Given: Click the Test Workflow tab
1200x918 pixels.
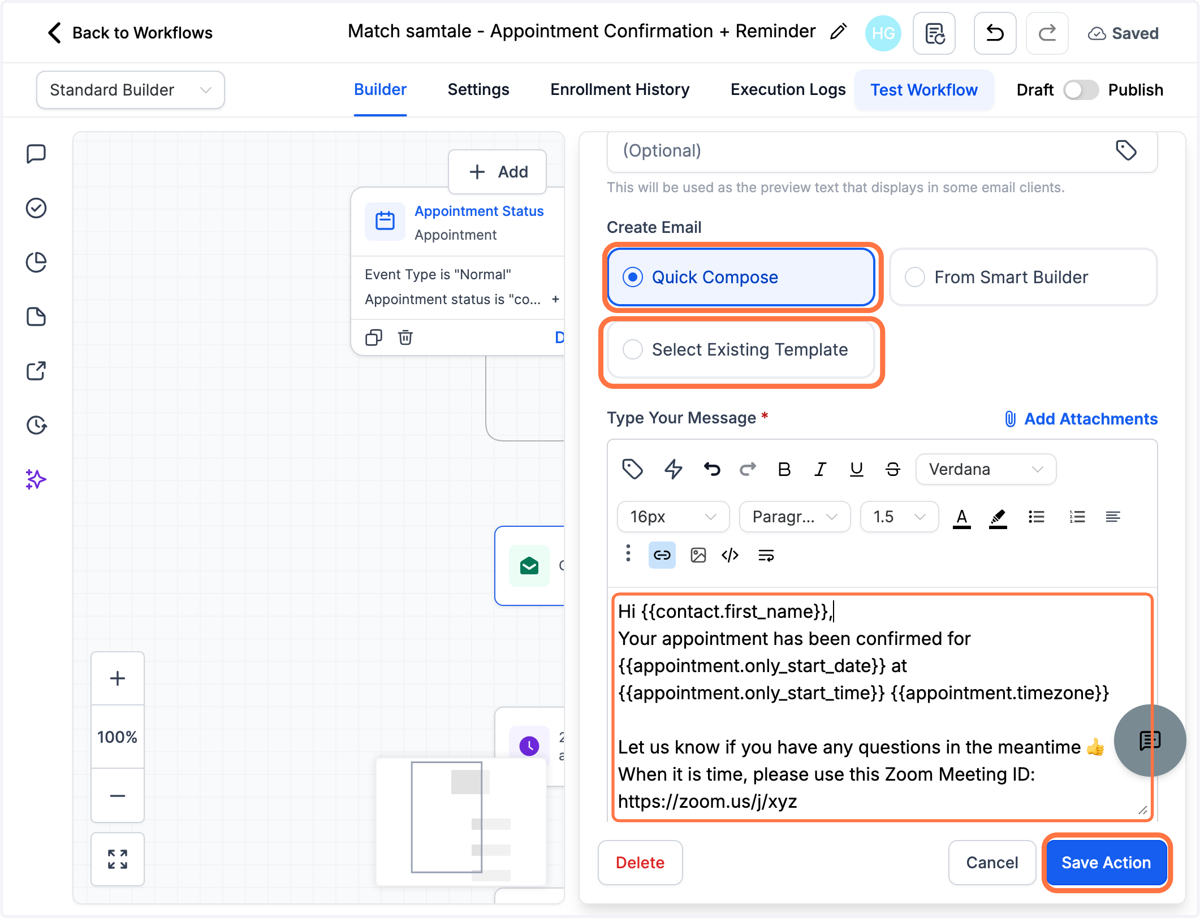Looking at the screenshot, I should coord(924,90).
